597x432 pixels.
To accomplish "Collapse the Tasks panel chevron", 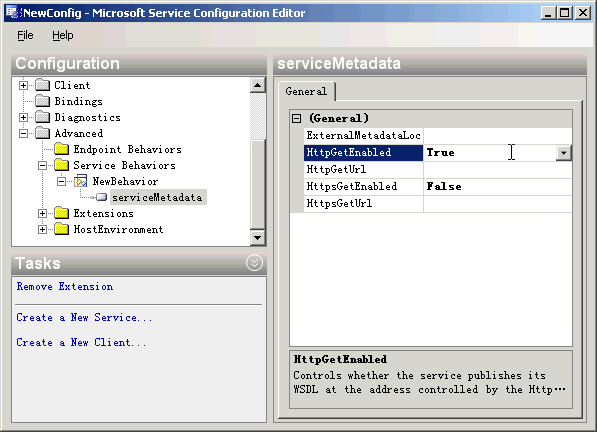I will [254, 263].
